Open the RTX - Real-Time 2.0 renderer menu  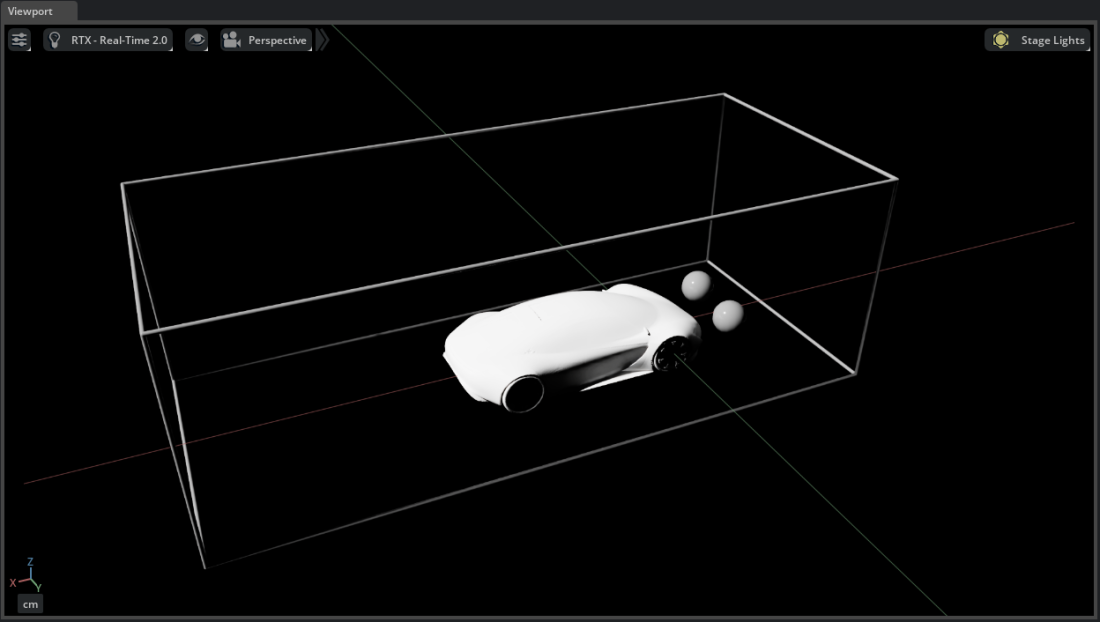108,40
